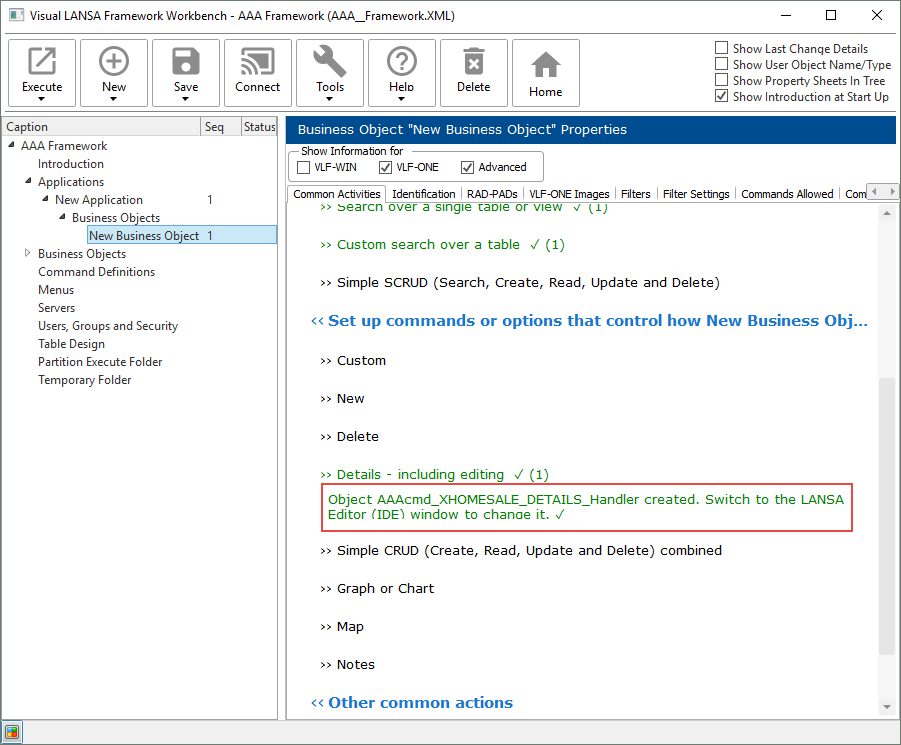Viewport: 901px width, 745px height.
Task: Click the Execute toolbar icon
Action: pyautogui.click(x=42, y=64)
